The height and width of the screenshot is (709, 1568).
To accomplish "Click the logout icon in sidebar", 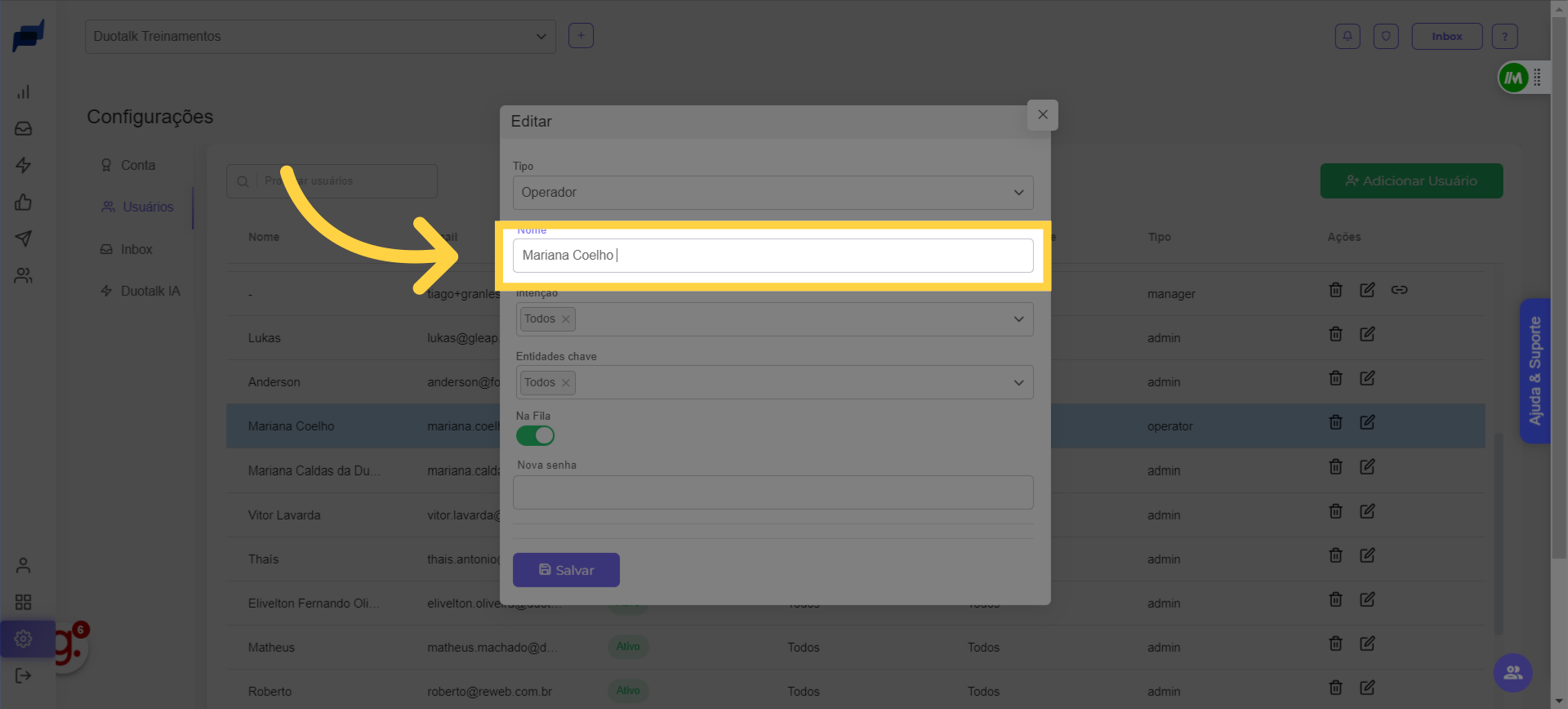I will (24, 676).
